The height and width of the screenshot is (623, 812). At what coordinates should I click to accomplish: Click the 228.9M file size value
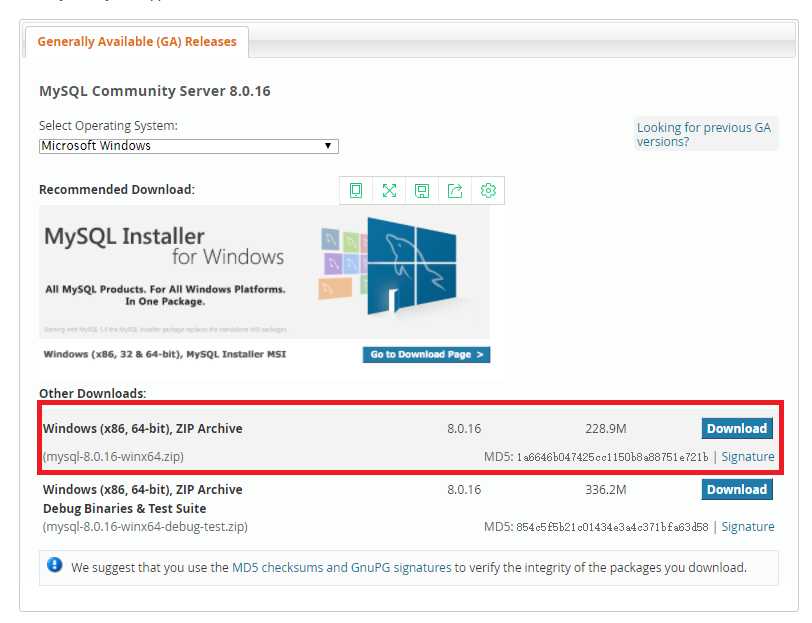coord(606,429)
